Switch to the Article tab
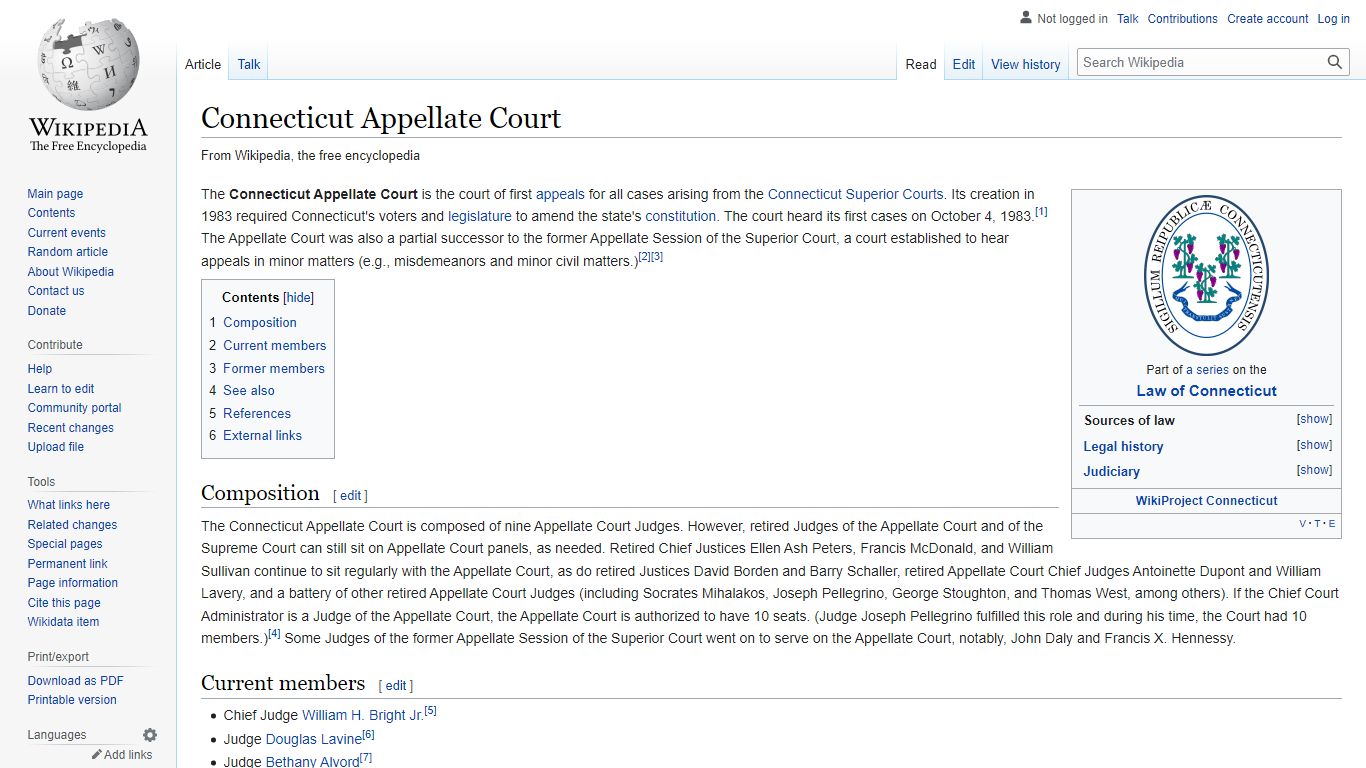The height and width of the screenshot is (768, 1366). 203,64
